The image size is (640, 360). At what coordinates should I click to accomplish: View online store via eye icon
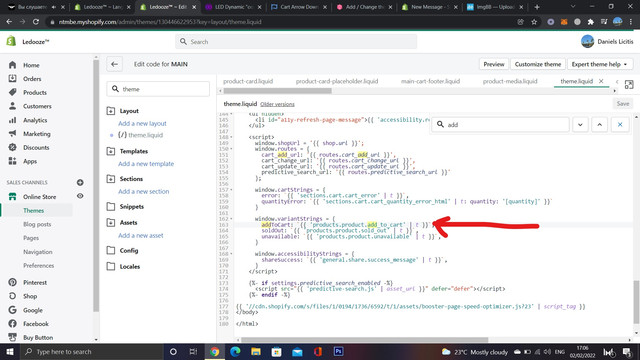pos(80,196)
